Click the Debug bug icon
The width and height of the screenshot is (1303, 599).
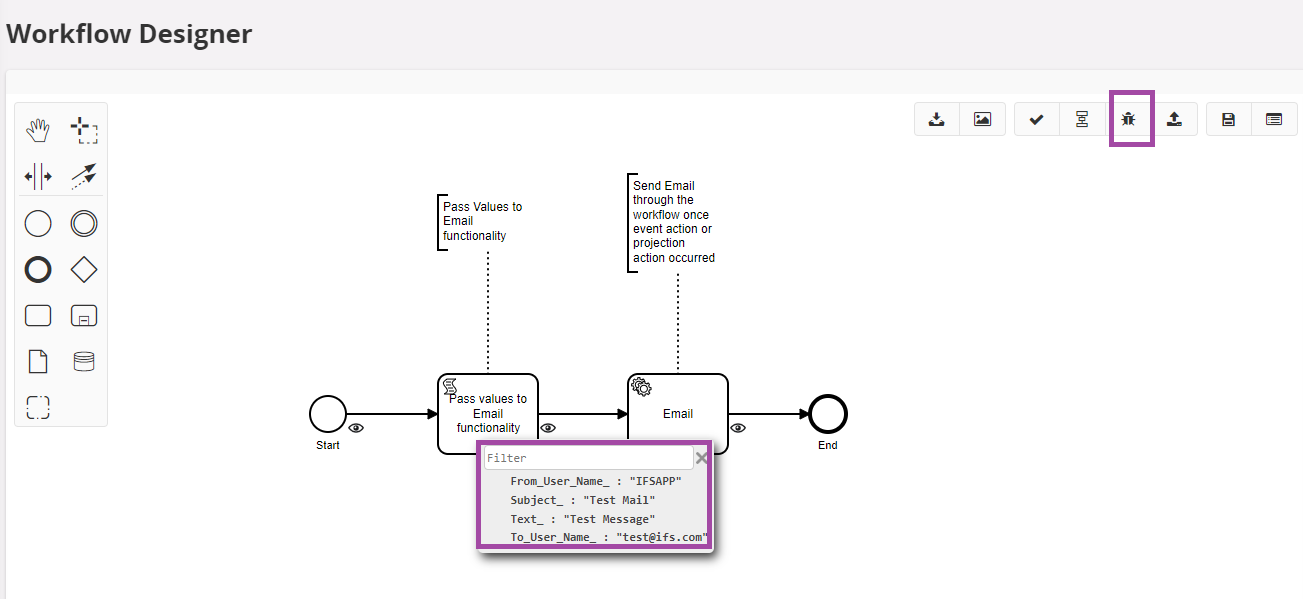click(1129, 119)
